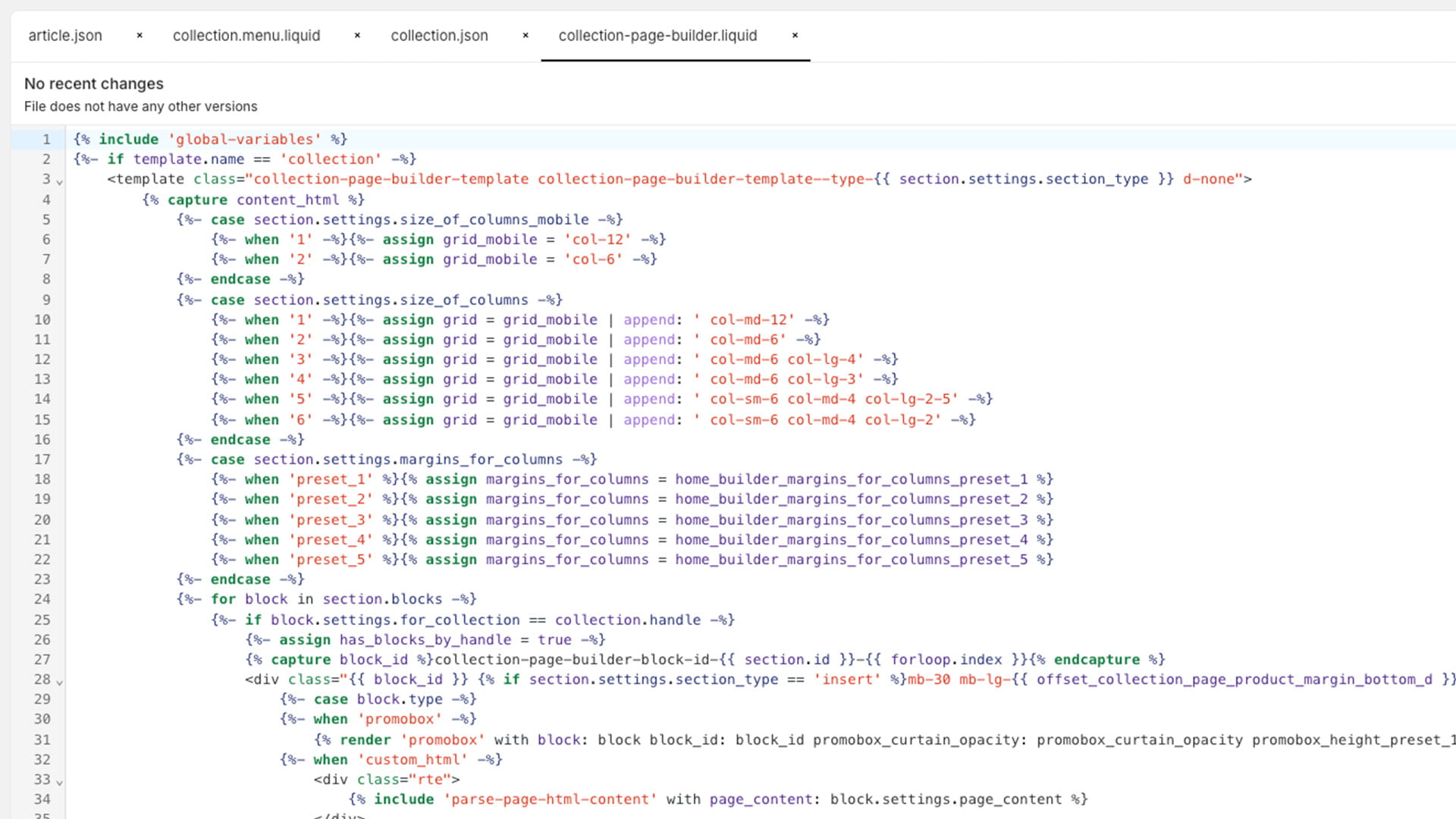Click the "rte" class value on line 33

(430, 780)
